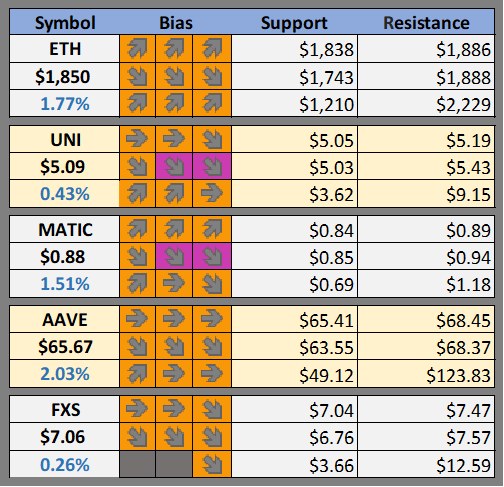Click the right arrow in the $0.69 support row
The image size is (504, 487).
pyautogui.click(x=174, y=283)
